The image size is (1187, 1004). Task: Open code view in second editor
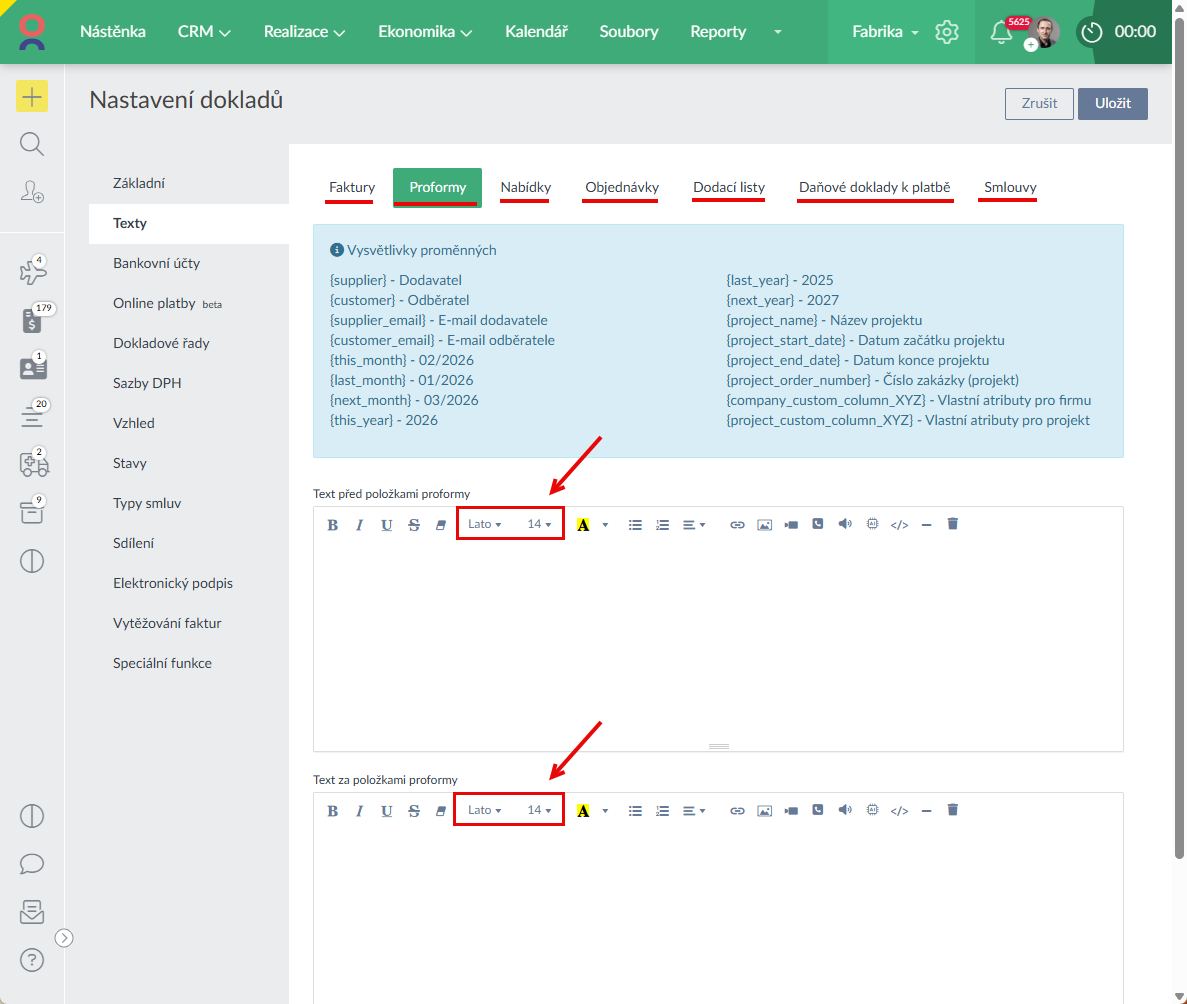(899, 810)
